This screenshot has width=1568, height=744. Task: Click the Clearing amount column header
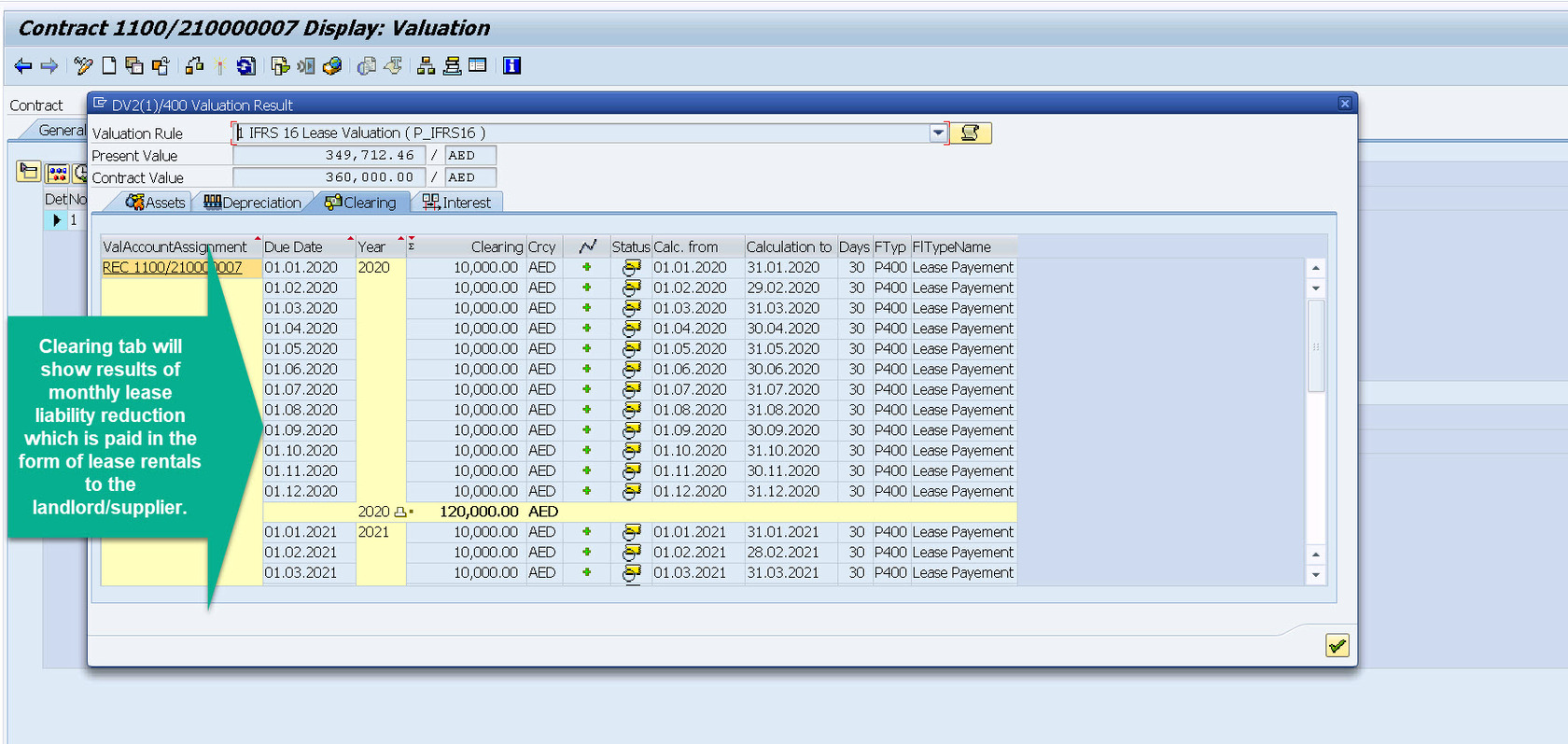tap(467, 246)
